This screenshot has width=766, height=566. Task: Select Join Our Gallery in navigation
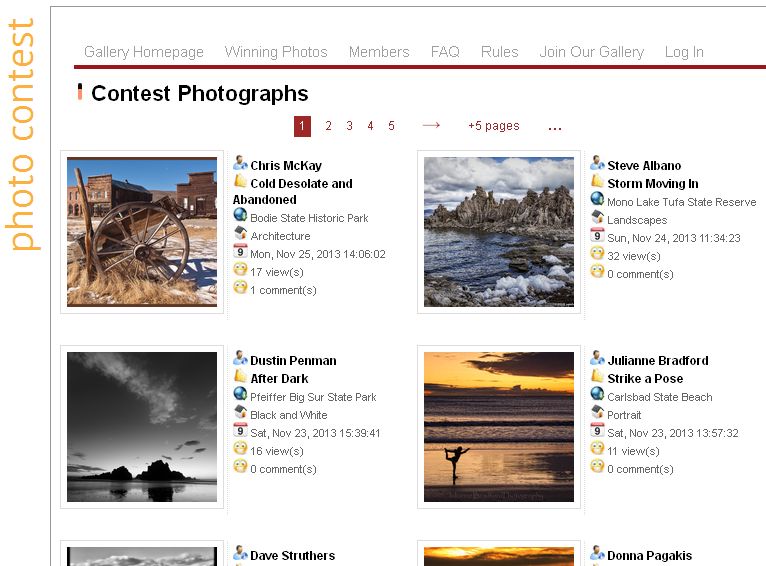coord(592,52)
